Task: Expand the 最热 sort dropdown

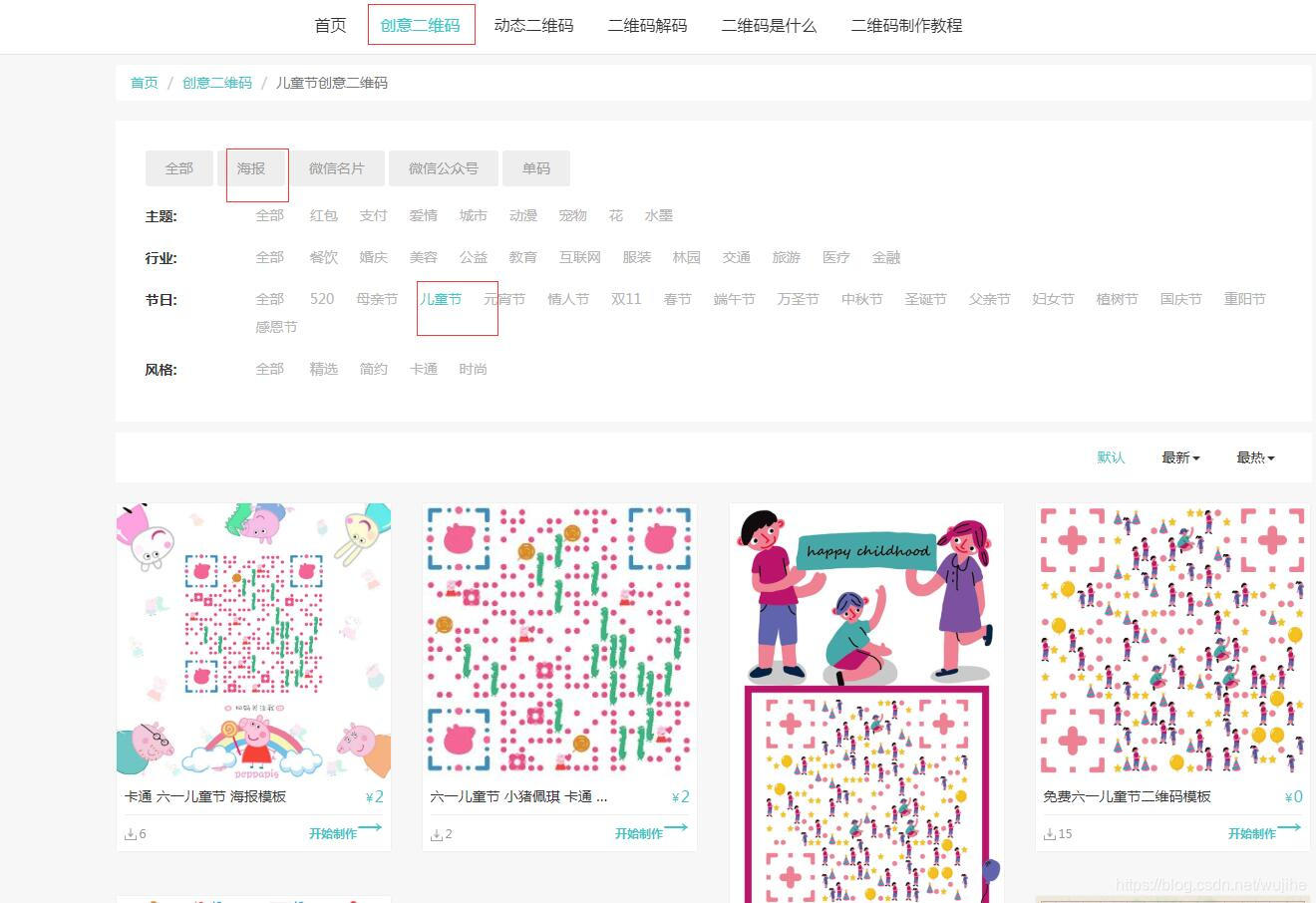Action: [x=1255, y=457]
